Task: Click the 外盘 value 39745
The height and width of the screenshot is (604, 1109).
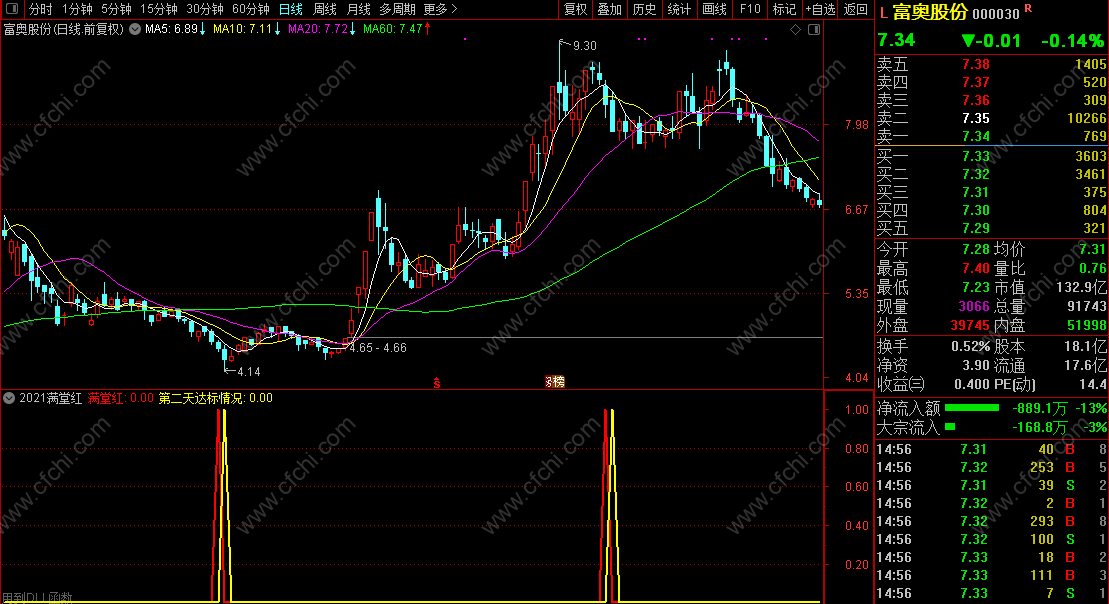Action: point(970,325)
